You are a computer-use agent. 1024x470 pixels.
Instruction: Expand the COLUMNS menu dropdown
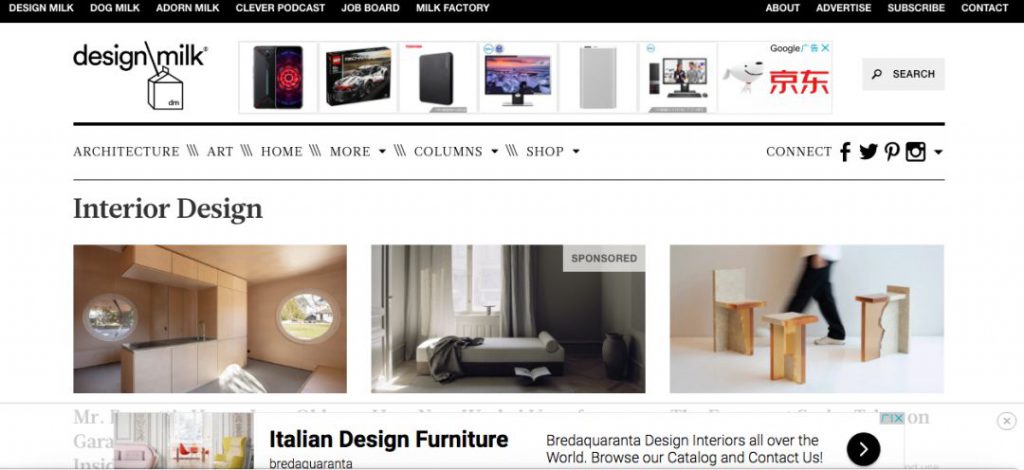tap(456, 151)
